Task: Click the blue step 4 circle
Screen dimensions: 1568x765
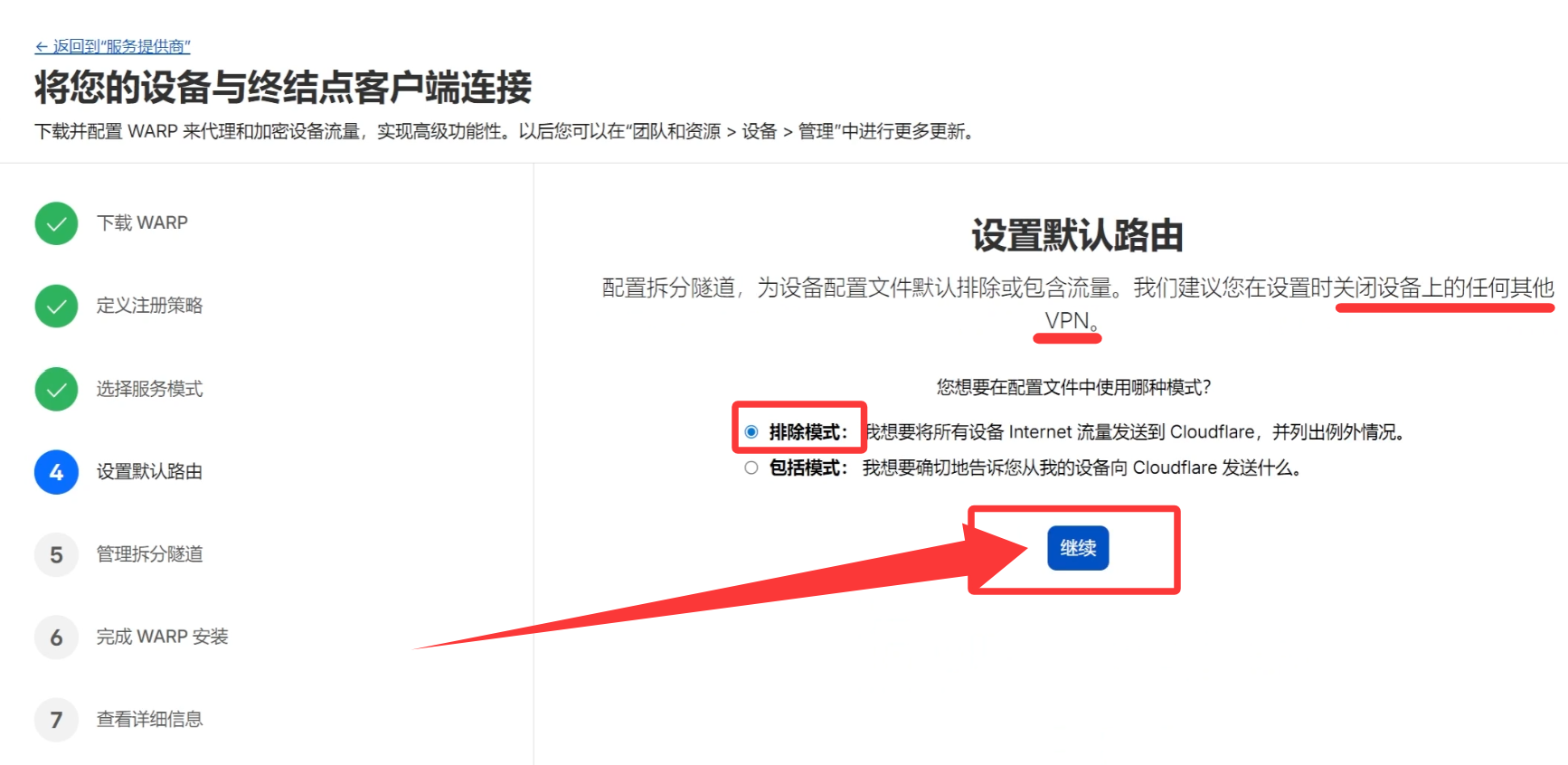Action: [x=56, y=472]
